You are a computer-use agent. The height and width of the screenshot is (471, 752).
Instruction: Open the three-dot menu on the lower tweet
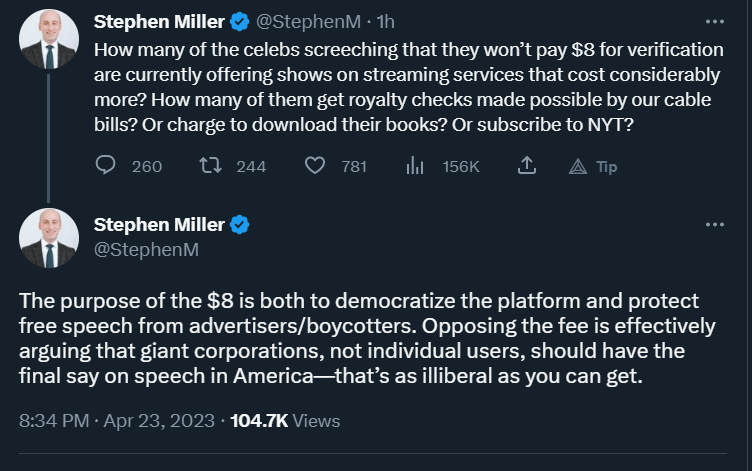(x=715, y=224)
